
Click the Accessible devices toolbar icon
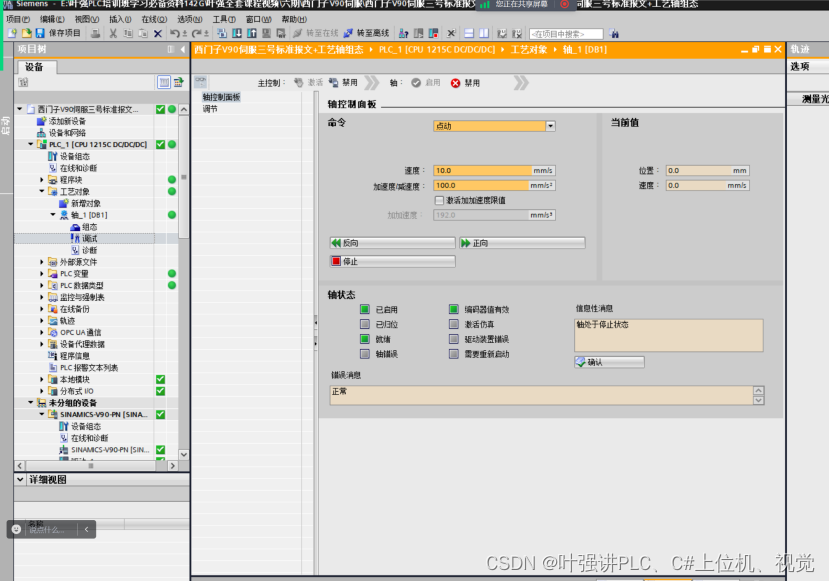point(403,33)
